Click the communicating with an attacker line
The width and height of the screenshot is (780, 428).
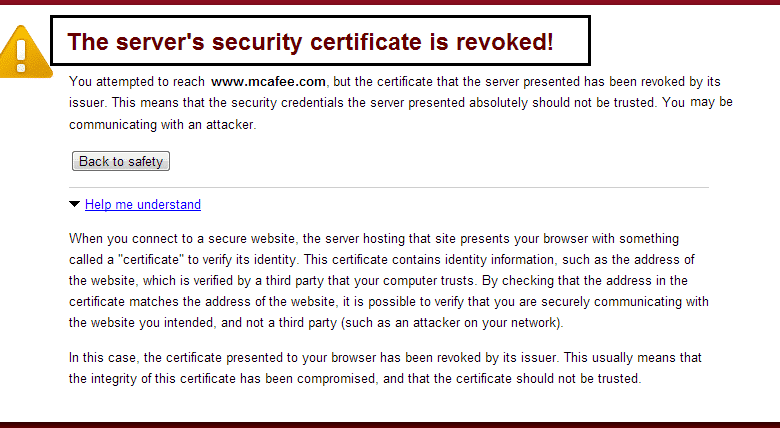[163, 124]
